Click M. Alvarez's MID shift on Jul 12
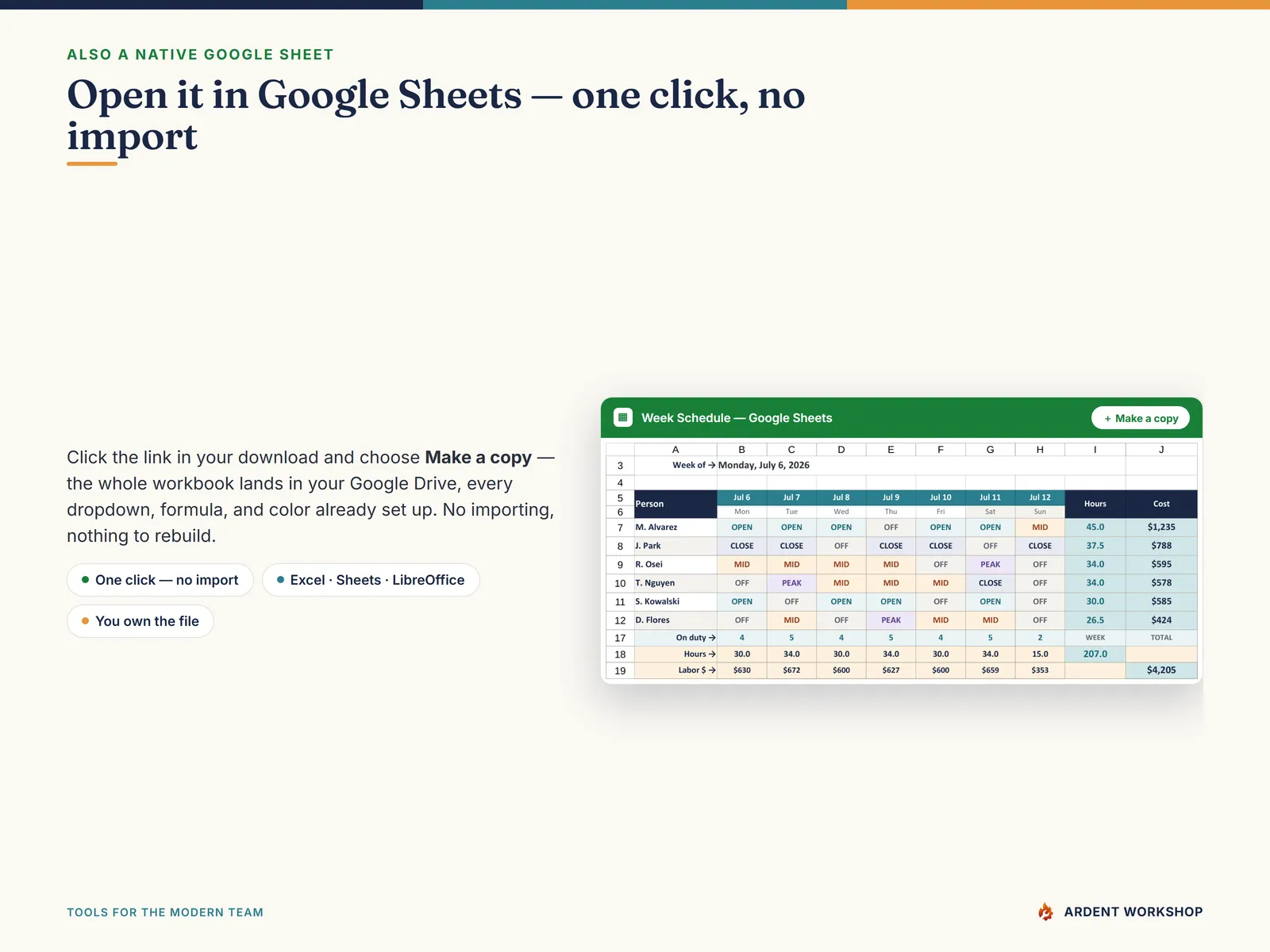The height and width of the screenshot is (952, 1270). [x=1040, y=528]
